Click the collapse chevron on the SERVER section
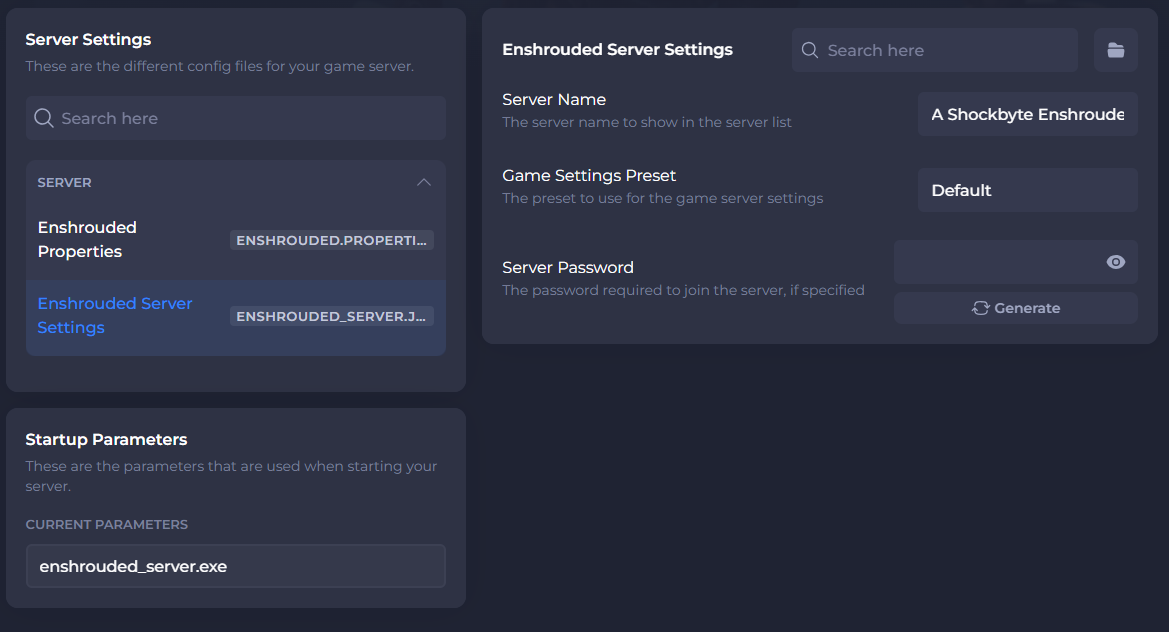 423,182
